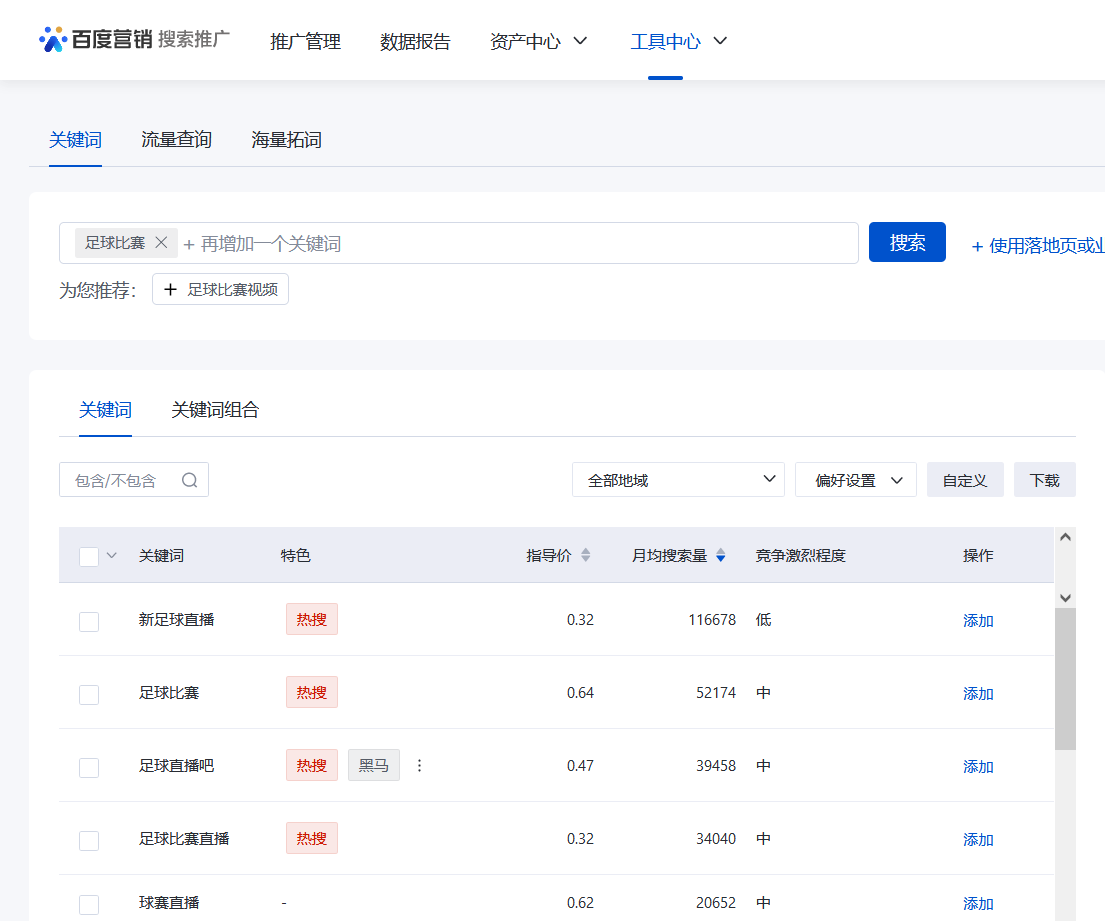Click 热搜 badge for 足球比赛 row
The width and height of the screenshot is (1105, 921).
(311, 692)
